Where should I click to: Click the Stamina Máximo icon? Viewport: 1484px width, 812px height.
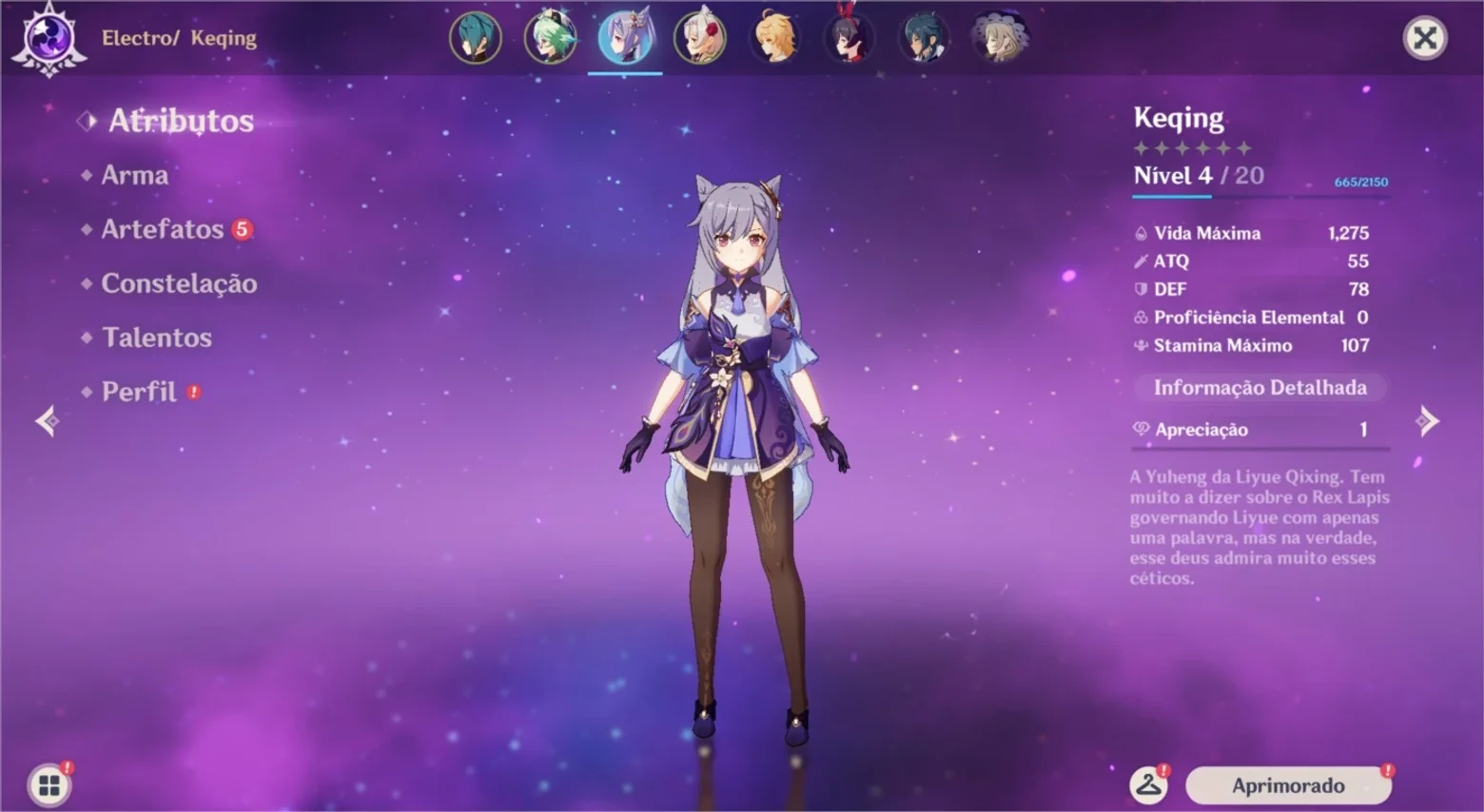click(x=1142, y=345)
